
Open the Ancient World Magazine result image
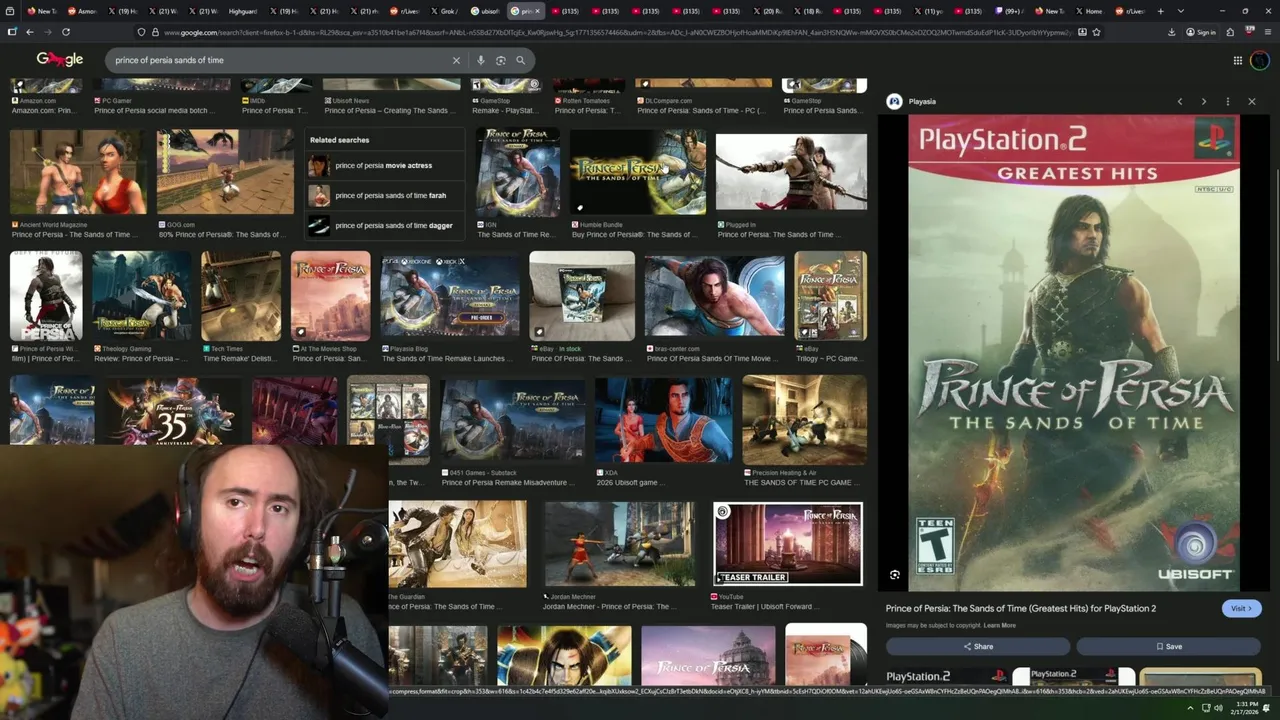(x=77, y=172)
